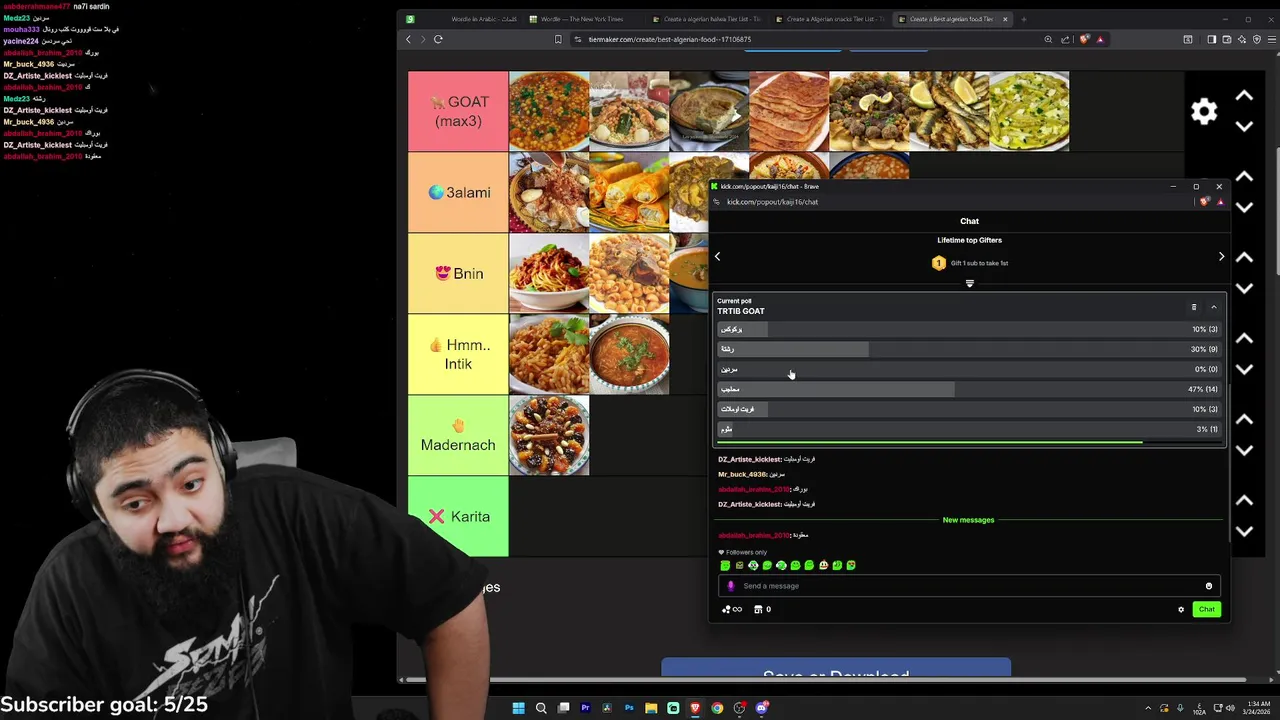Collapse the Lifetime top Gifters section
The image size is (1280, 720).
[x=969, y=284]
